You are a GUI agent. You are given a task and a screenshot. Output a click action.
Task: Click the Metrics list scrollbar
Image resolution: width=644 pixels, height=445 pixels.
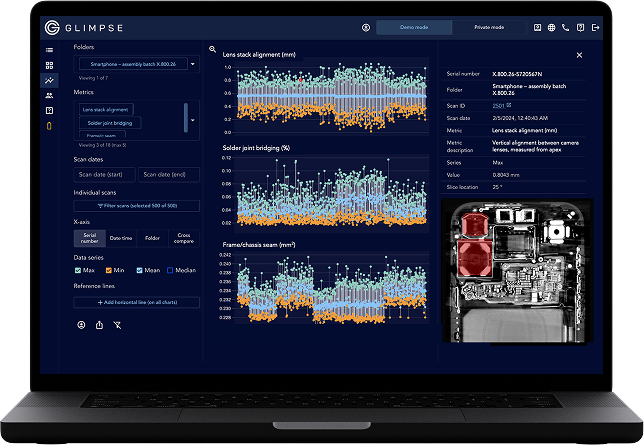(x=186, y=118)
